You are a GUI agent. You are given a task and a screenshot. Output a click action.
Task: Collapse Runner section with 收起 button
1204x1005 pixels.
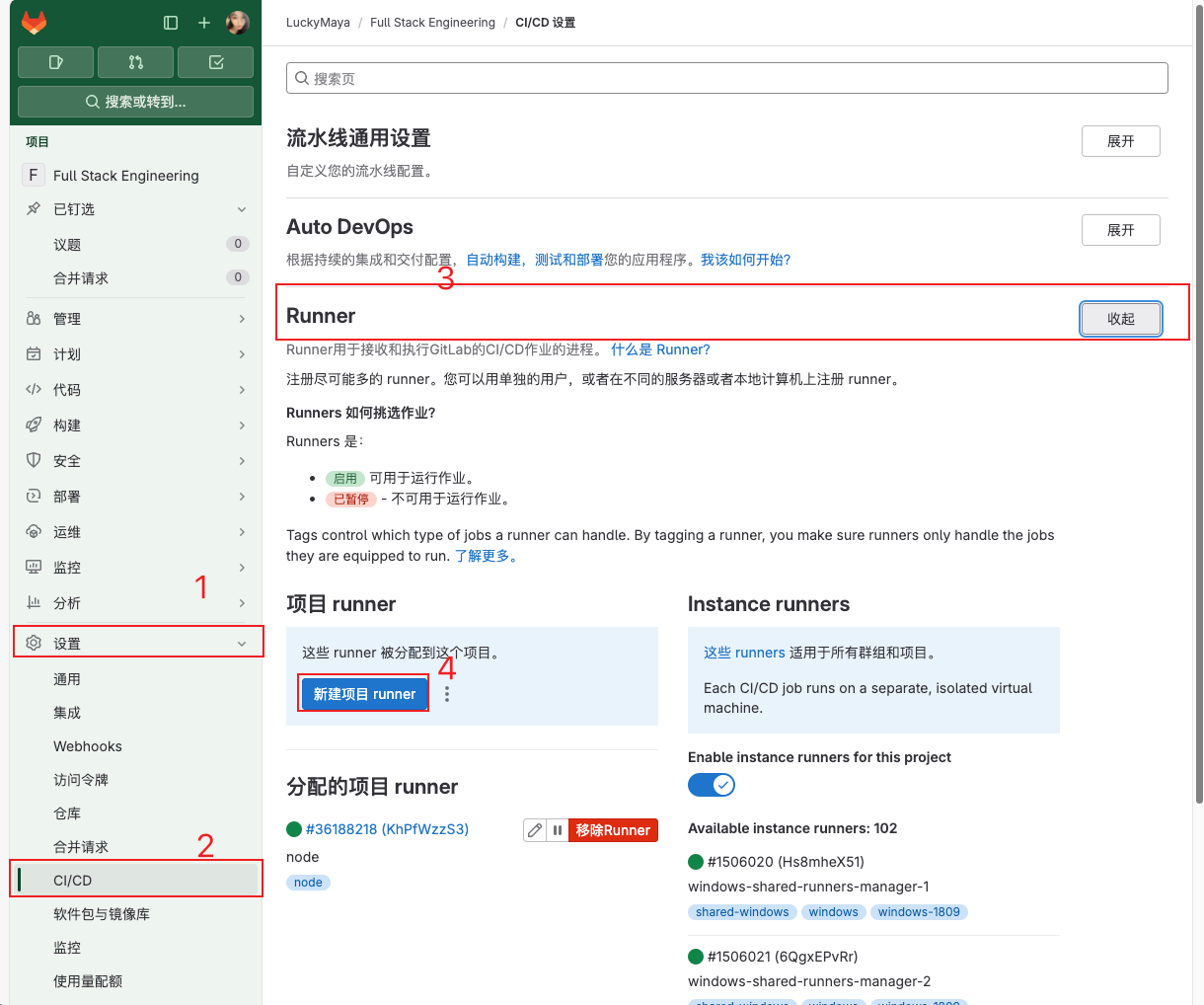[1120, 319]
